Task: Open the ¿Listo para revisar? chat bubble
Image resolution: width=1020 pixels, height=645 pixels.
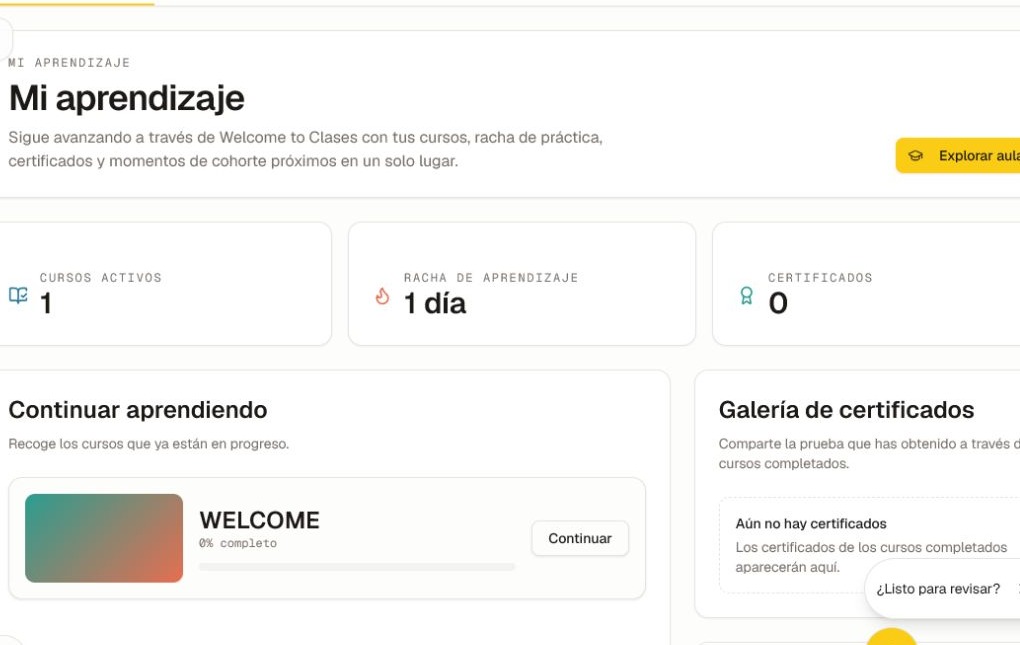Action: (942, 588)
